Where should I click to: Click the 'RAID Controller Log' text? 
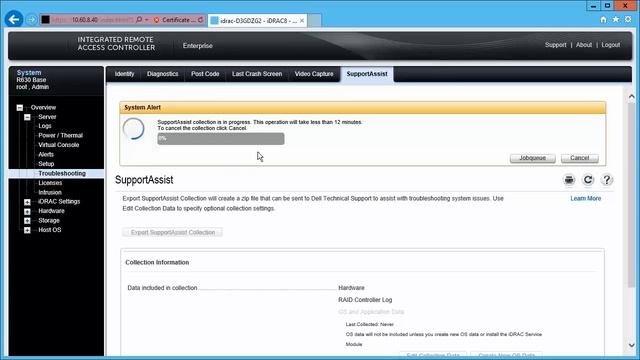[365, 300]
